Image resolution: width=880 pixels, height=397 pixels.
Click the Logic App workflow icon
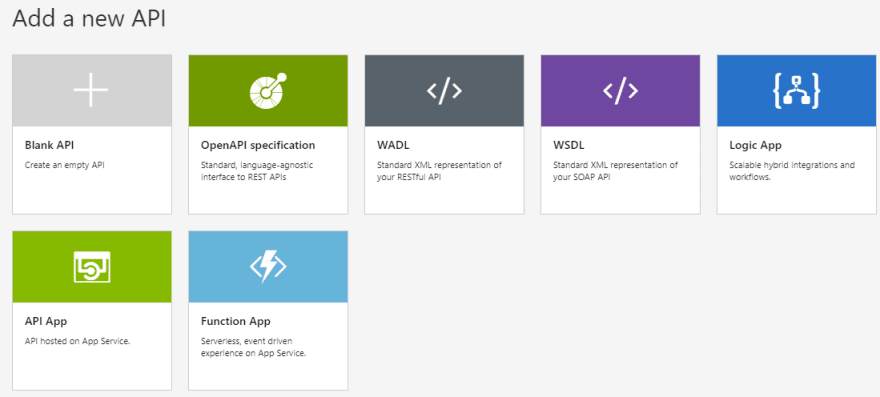(x=796, y=90)
